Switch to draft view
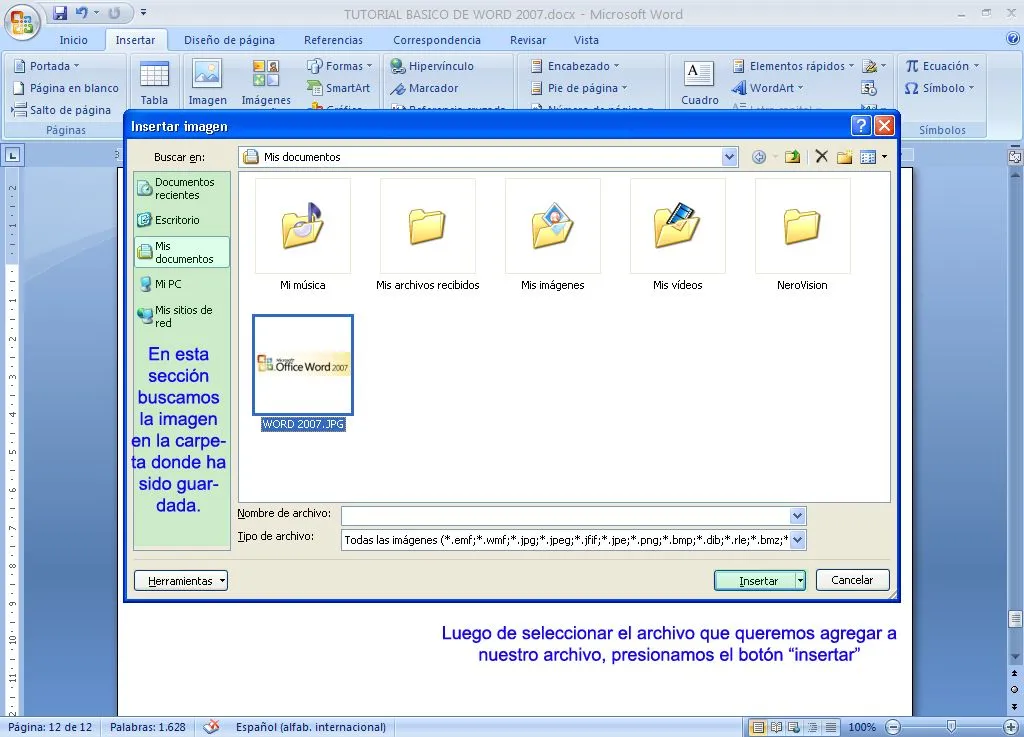This screenshot has width=1024, height=737. point(831,727)
